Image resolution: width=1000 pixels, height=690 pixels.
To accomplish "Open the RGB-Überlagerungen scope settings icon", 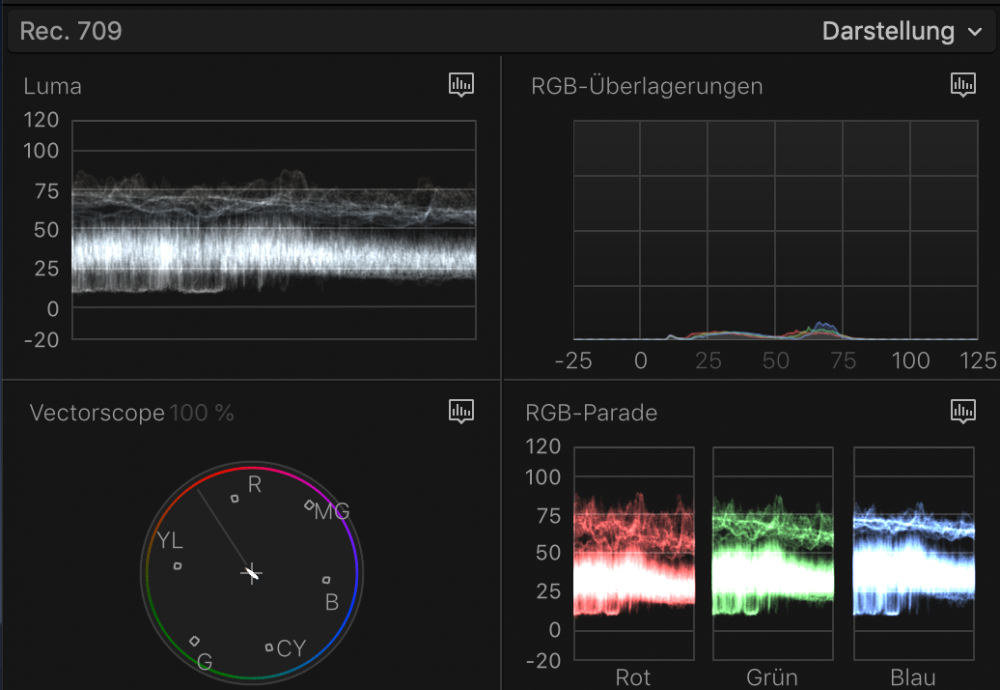I will click(962, 85).
